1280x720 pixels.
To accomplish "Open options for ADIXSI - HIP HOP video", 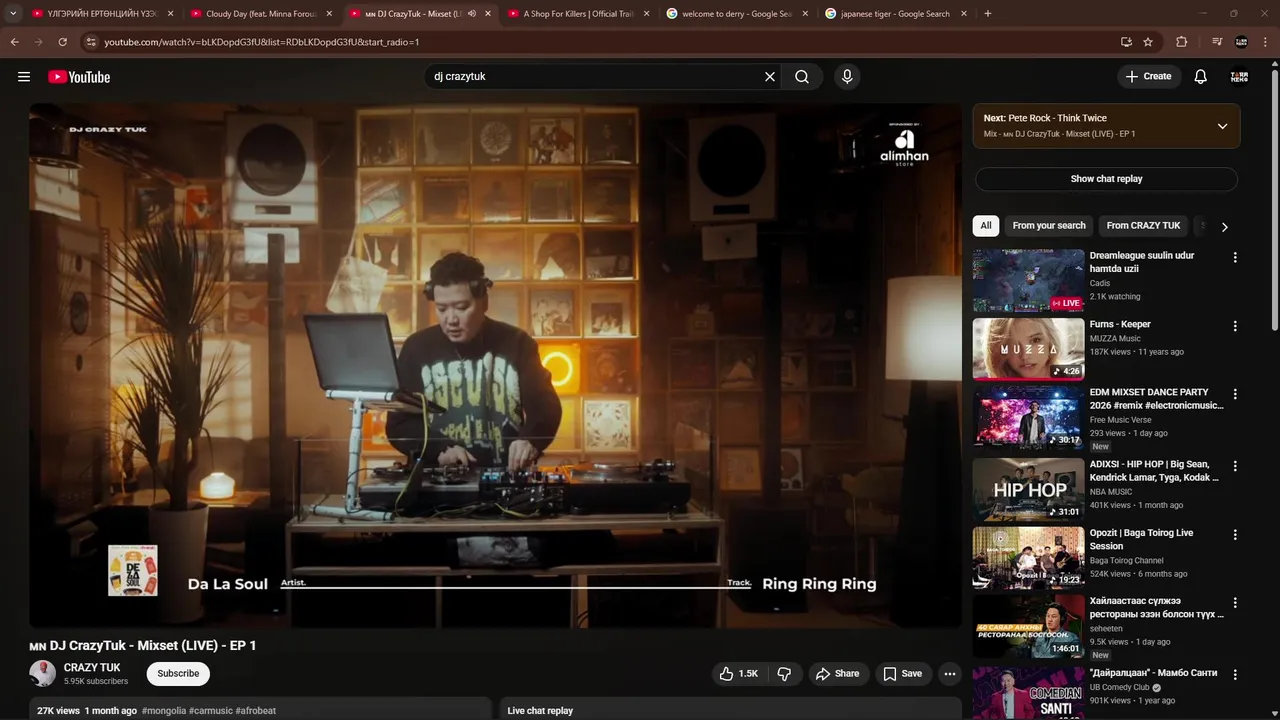I will pyautogui.click(x=1235, y=466).
